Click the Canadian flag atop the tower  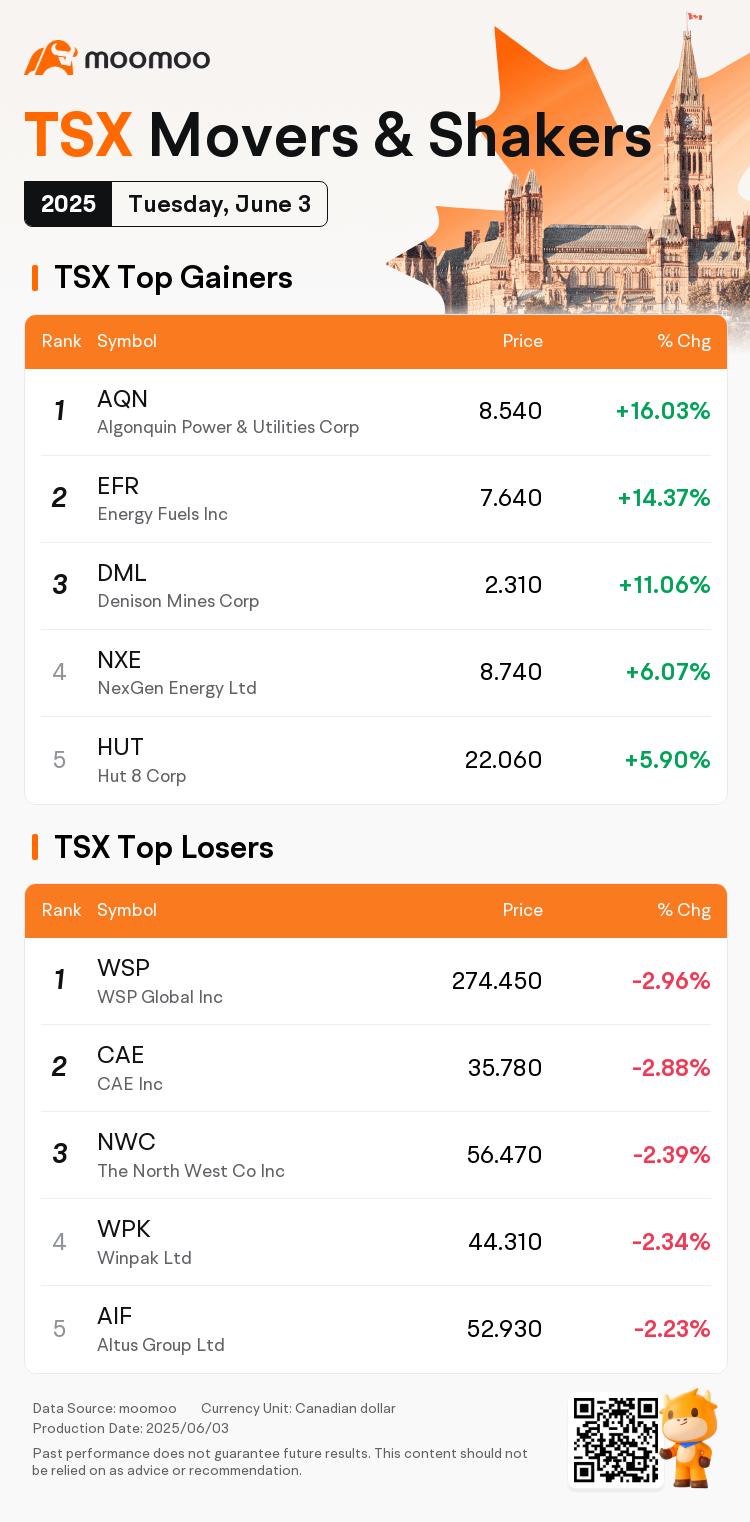pyautogui.click(x=694, y=17)
